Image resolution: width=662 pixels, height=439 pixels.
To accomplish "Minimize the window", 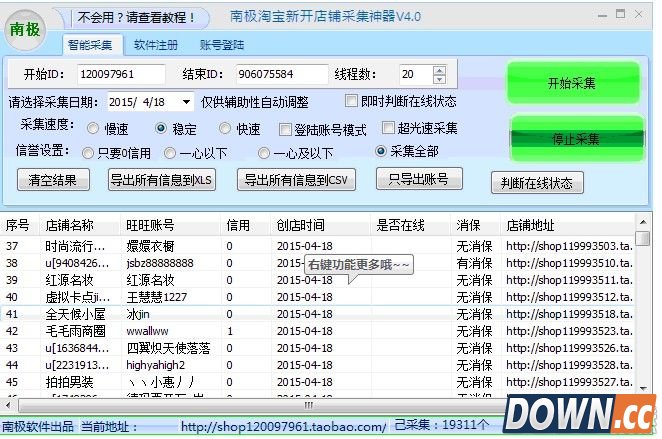I will (602, 16).
